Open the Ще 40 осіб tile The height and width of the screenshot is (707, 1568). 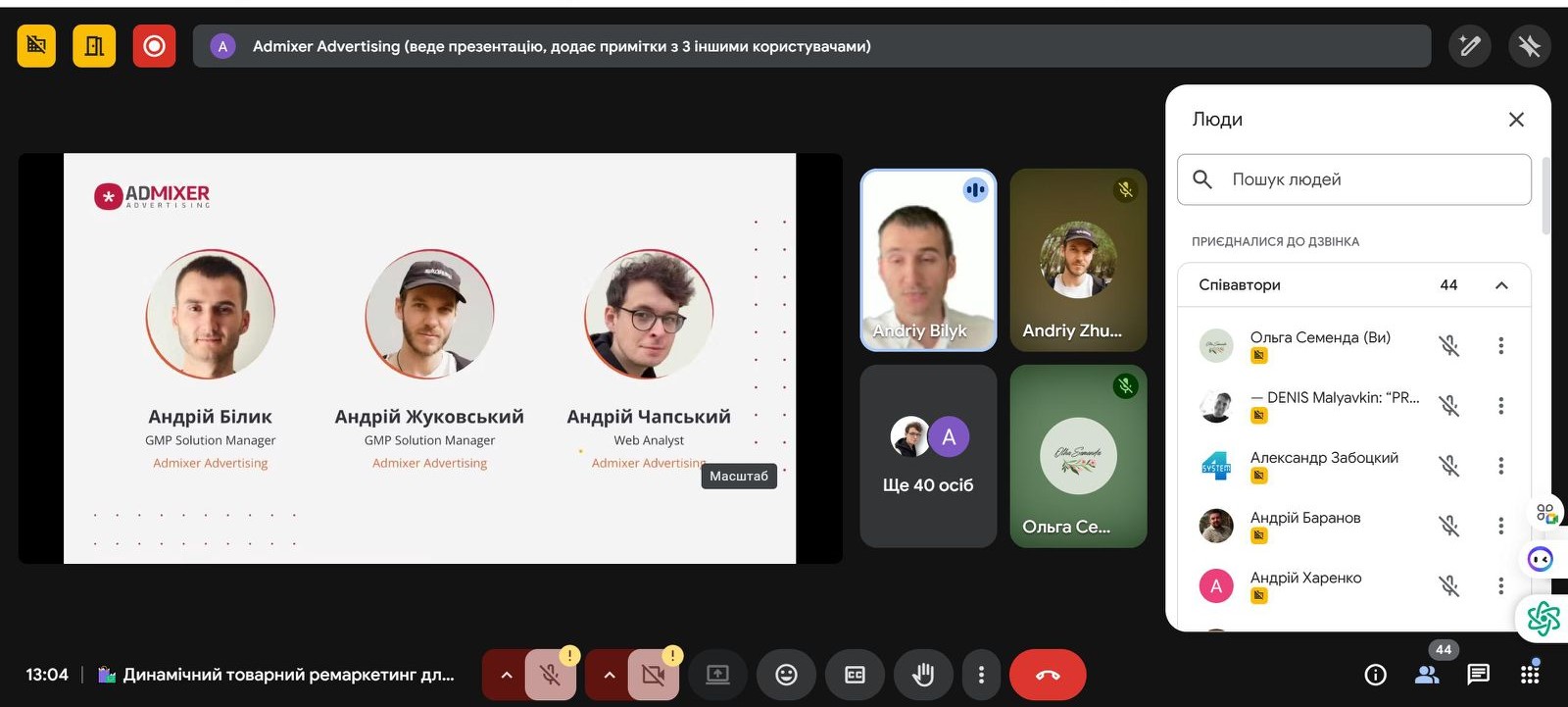click(x=928, y=456)
